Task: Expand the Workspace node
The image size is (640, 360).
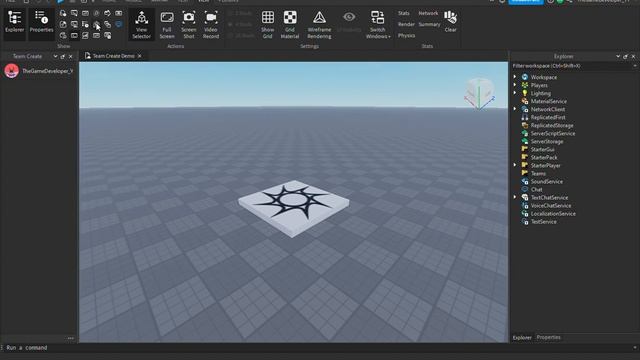Action: [x=515, y=77]
